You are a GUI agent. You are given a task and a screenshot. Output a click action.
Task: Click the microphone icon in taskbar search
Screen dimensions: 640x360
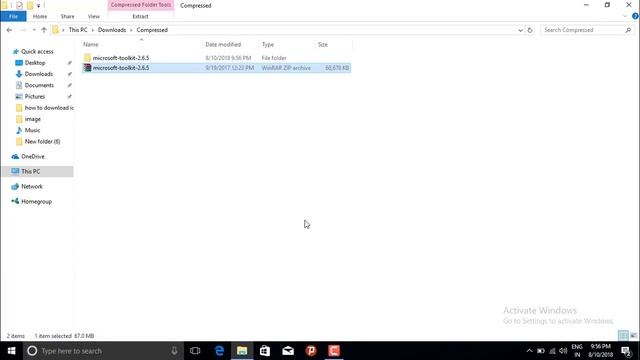[x=174, y=351]
